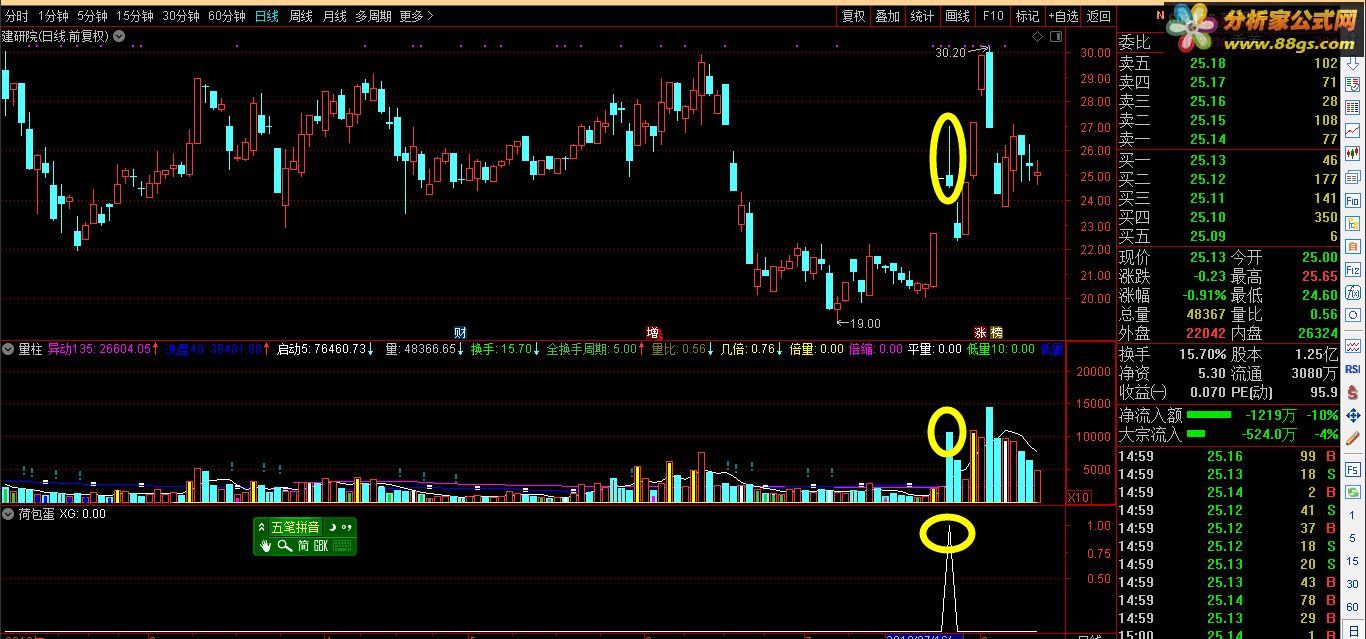This screenshot has height=639, width=1366.
Task: Click the f(x) formula sidebar icon
Action: click(x=1353, y=292)
